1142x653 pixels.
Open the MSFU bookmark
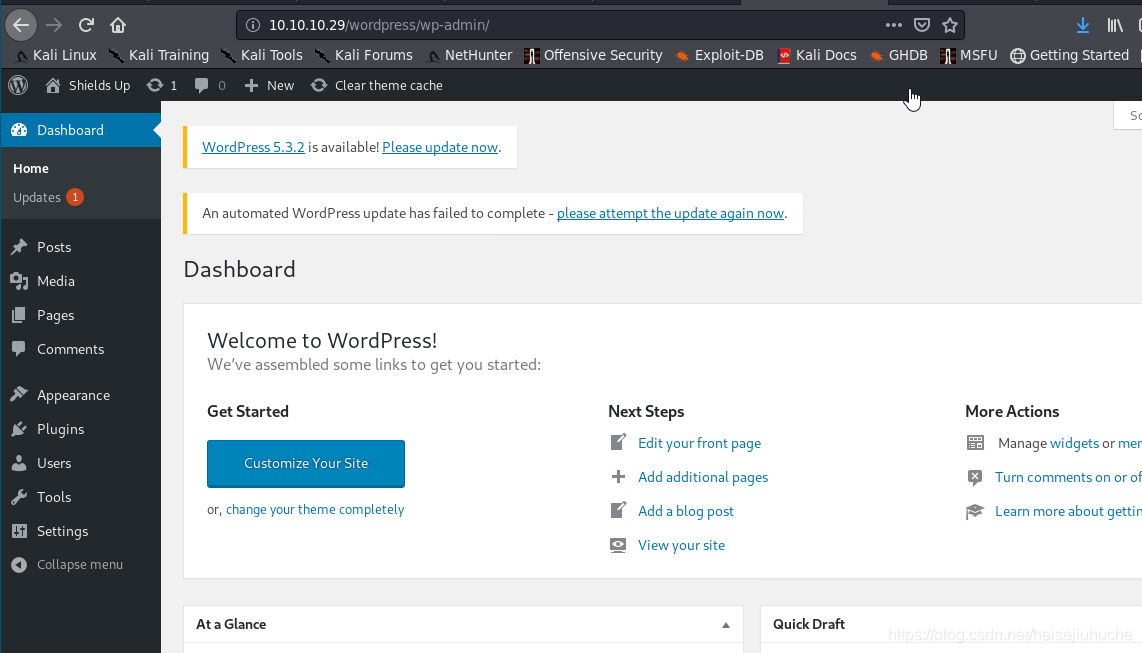click(x=969, y=55)
